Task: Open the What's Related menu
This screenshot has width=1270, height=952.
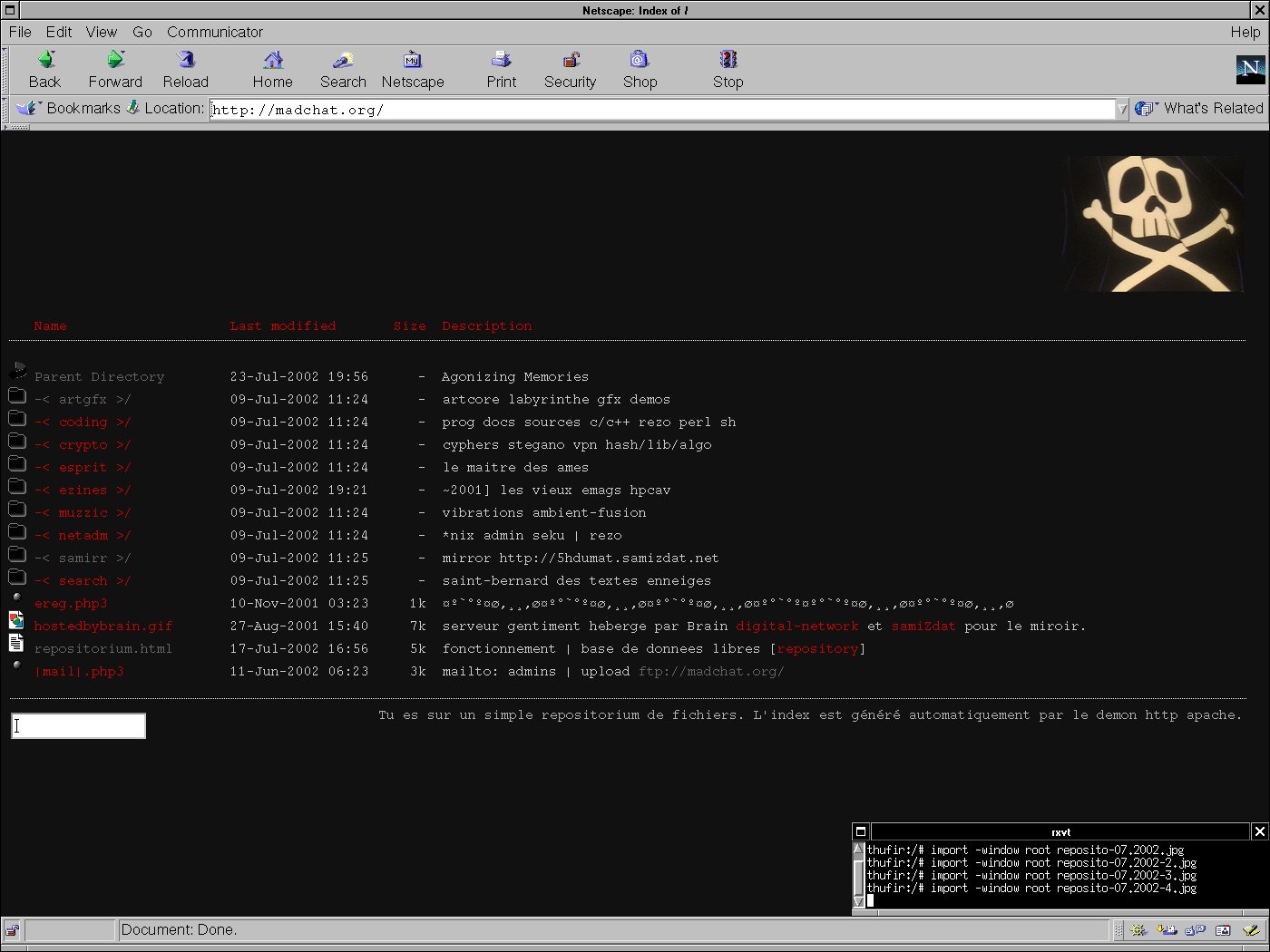Action: [1199, 108]
